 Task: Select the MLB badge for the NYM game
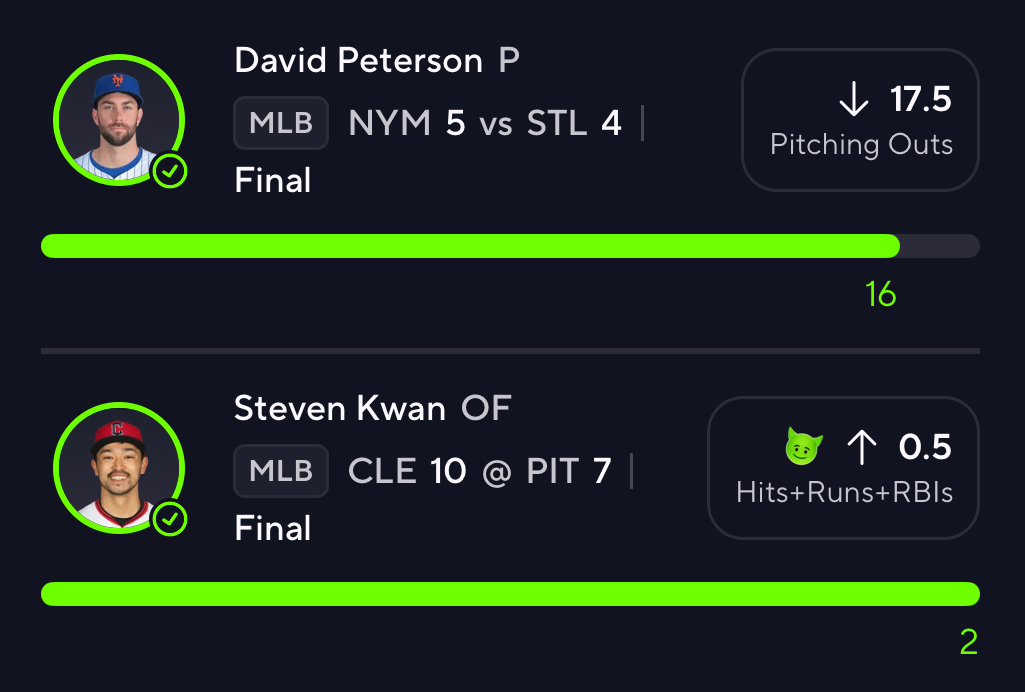pyautogui.click(x=281, y=123)
